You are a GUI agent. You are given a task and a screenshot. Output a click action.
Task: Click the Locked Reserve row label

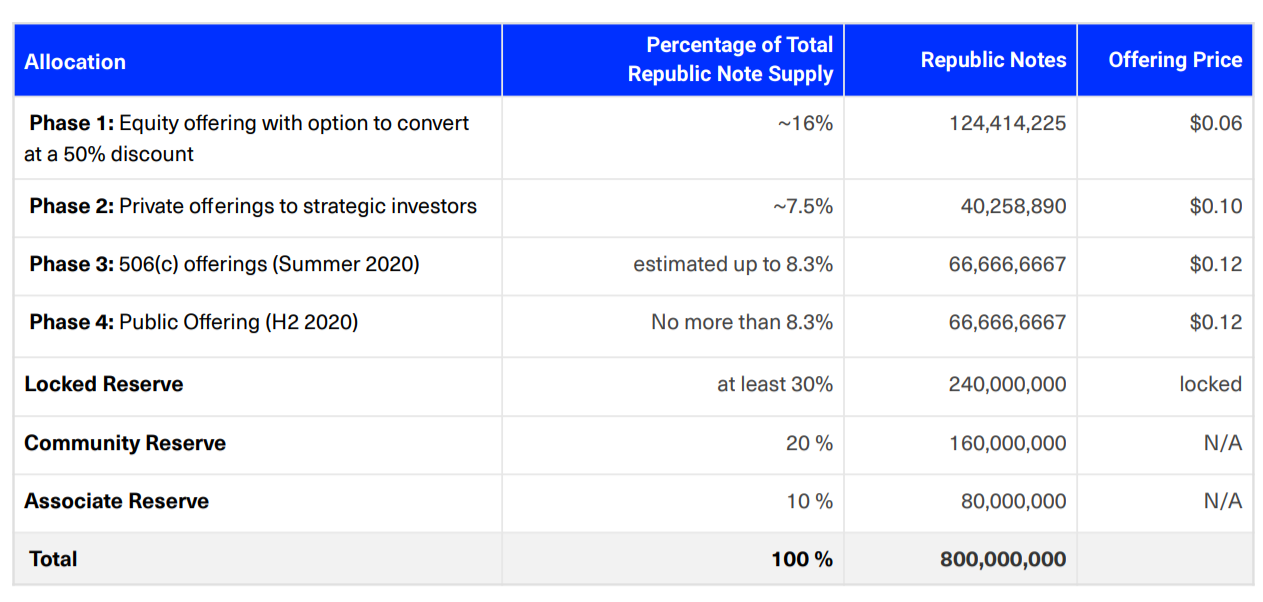(104, 384)
